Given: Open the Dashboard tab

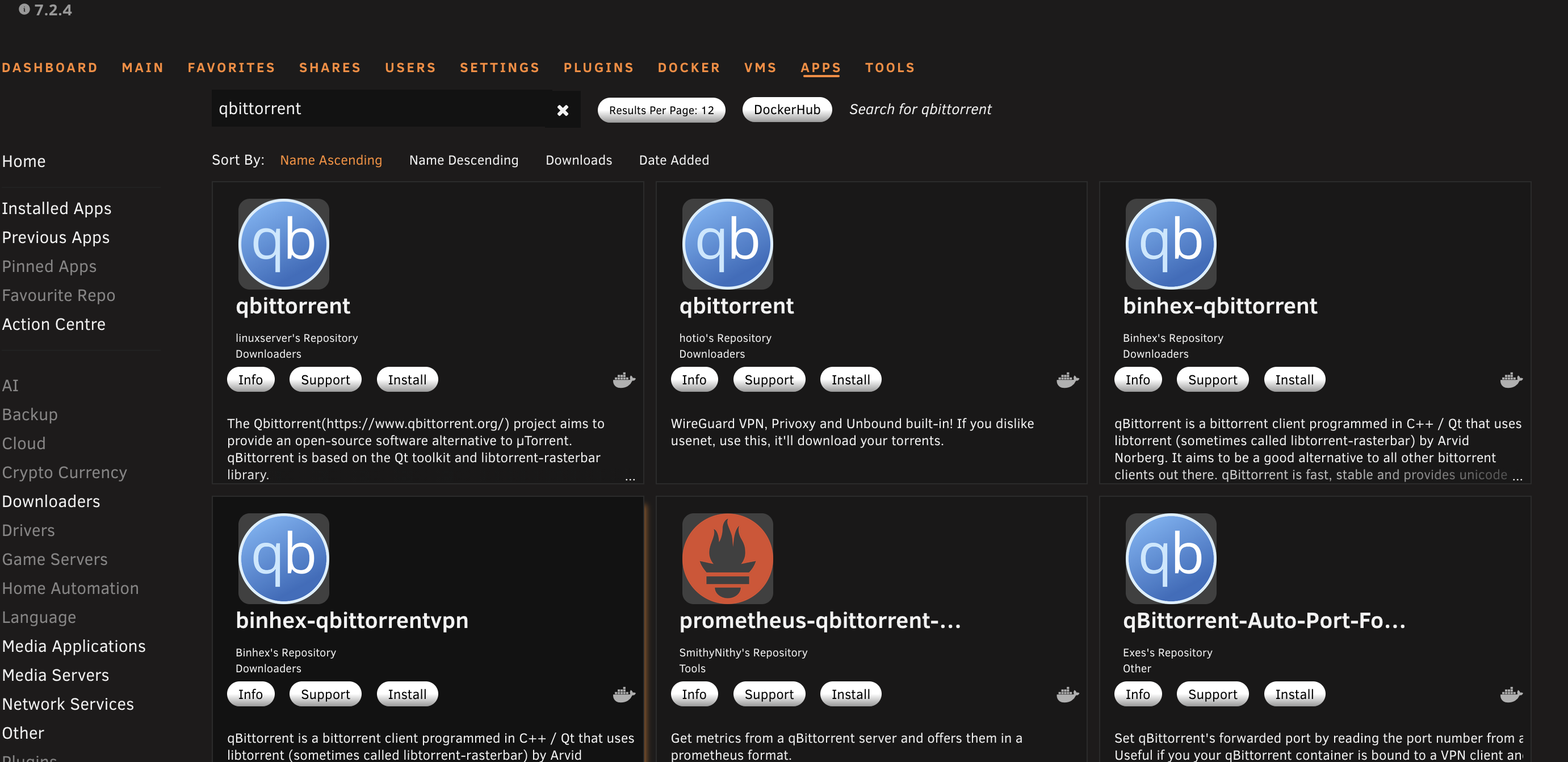Looking at the screenshot, I should (x=49, y=68).
